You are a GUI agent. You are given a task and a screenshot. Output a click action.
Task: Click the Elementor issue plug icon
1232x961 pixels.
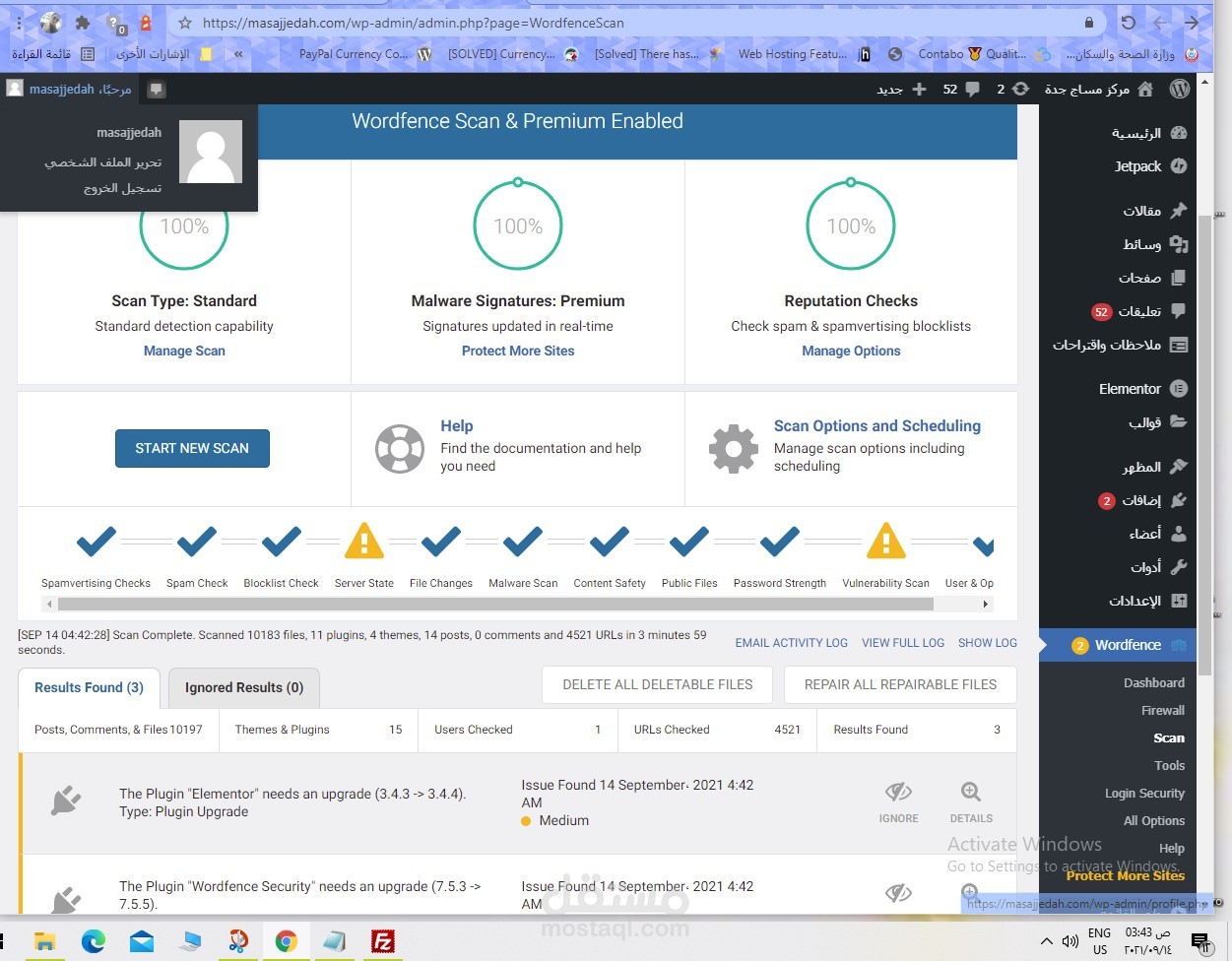66,801
